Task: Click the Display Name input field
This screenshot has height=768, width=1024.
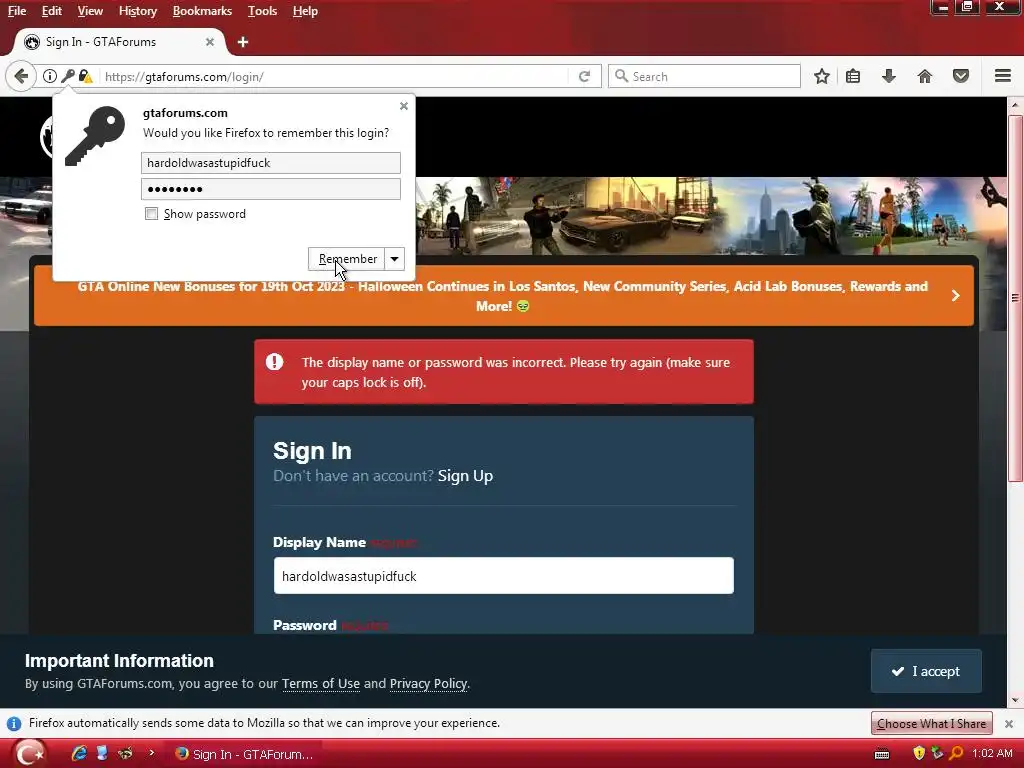Action: (504, 575)
